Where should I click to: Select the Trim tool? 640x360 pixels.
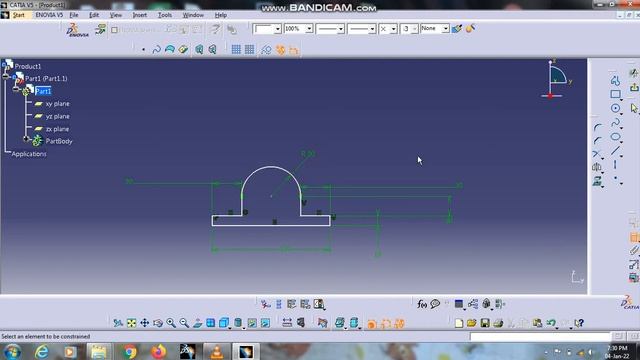(x=596, y=154)
